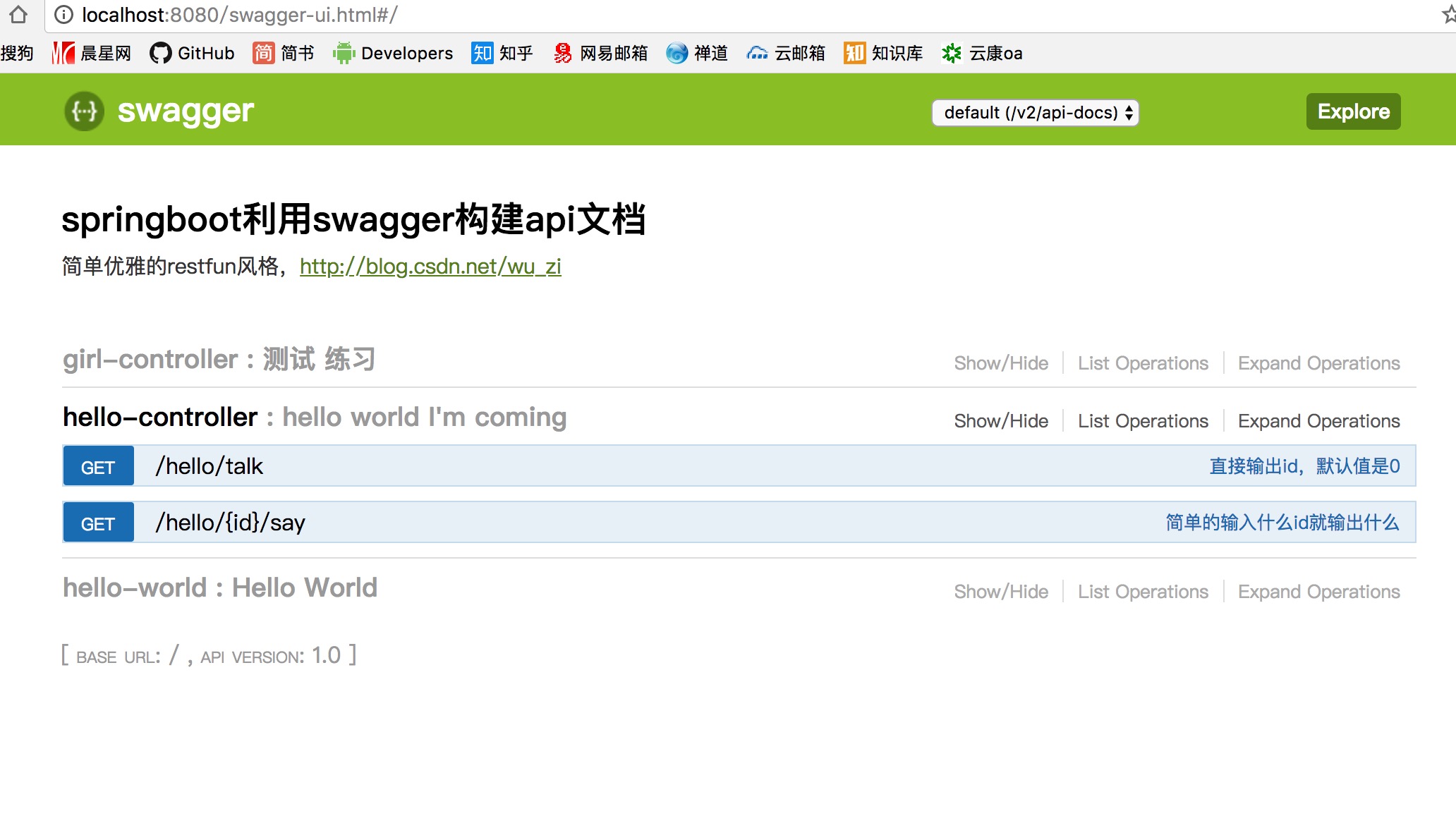1456x828 pixels.
Task: Open the GitHub bookmark
Action: 192,53
